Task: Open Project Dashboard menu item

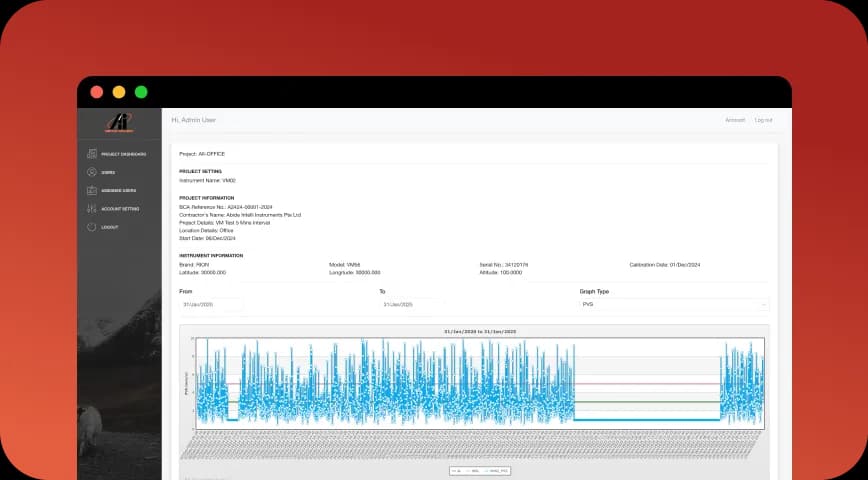Action: [x=124, y=154]
